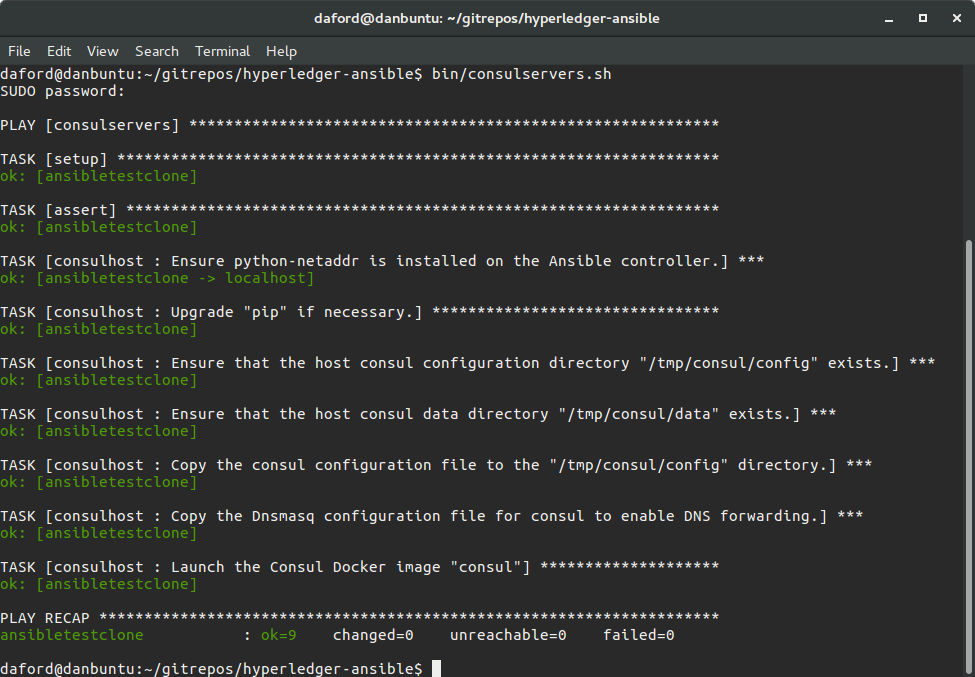The width and height of the screenshot is (975, 677).
Task: Click the 'Launch the Consul Docker image' line
Action: point(359,566)
